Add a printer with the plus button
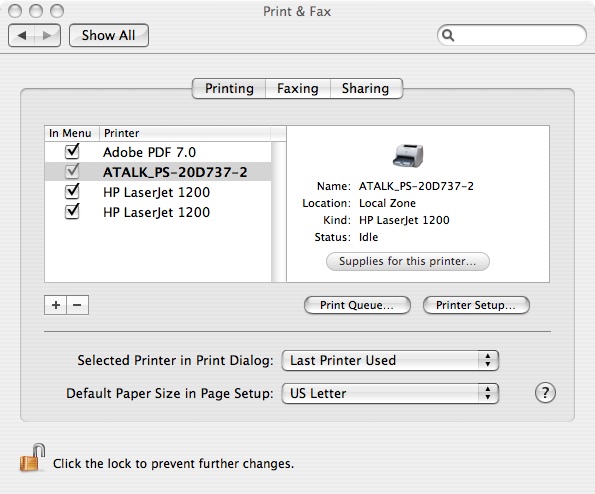 [56, 305]
